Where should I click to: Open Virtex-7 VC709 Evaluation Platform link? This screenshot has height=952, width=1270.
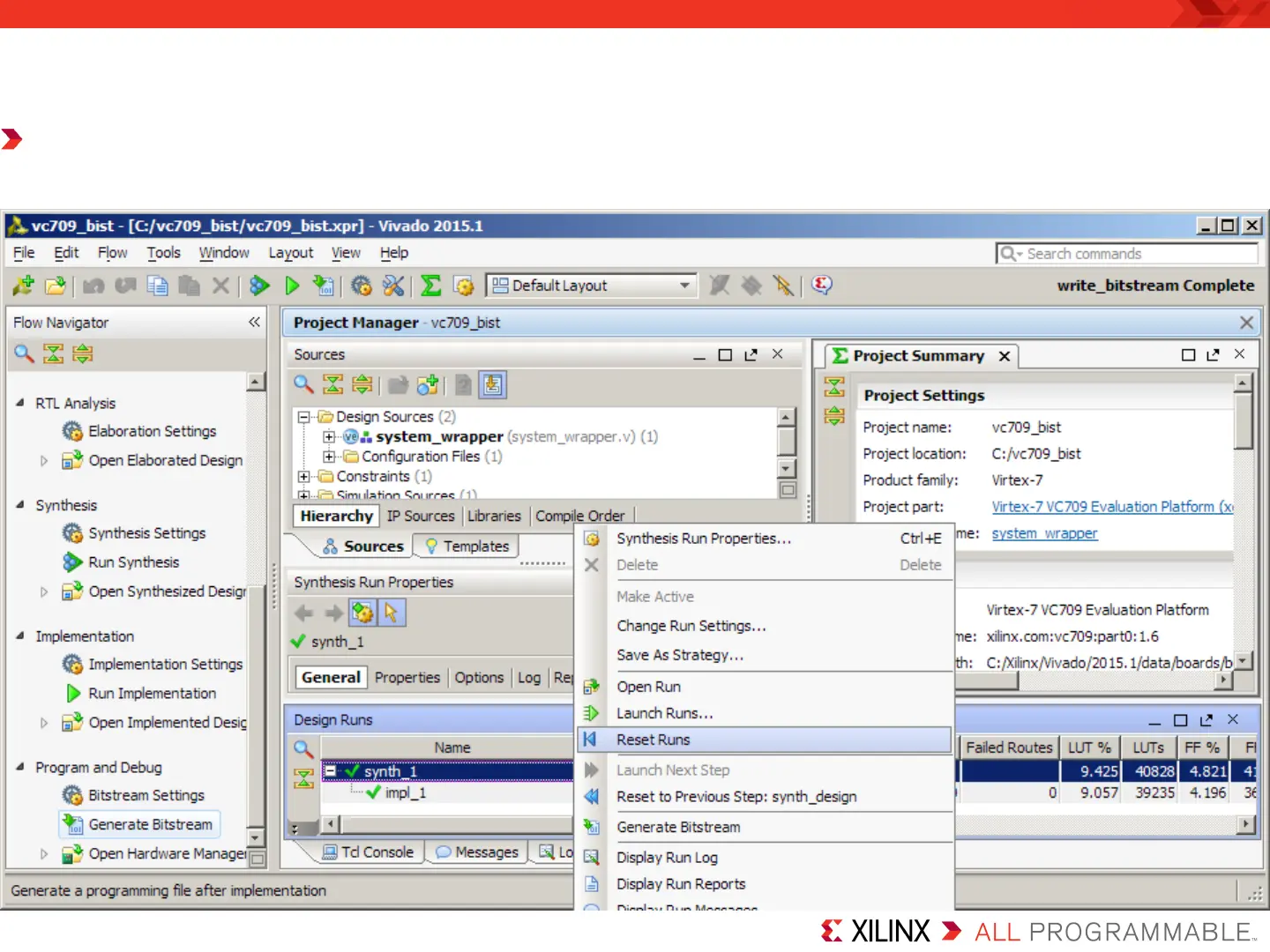point(1112,507)
